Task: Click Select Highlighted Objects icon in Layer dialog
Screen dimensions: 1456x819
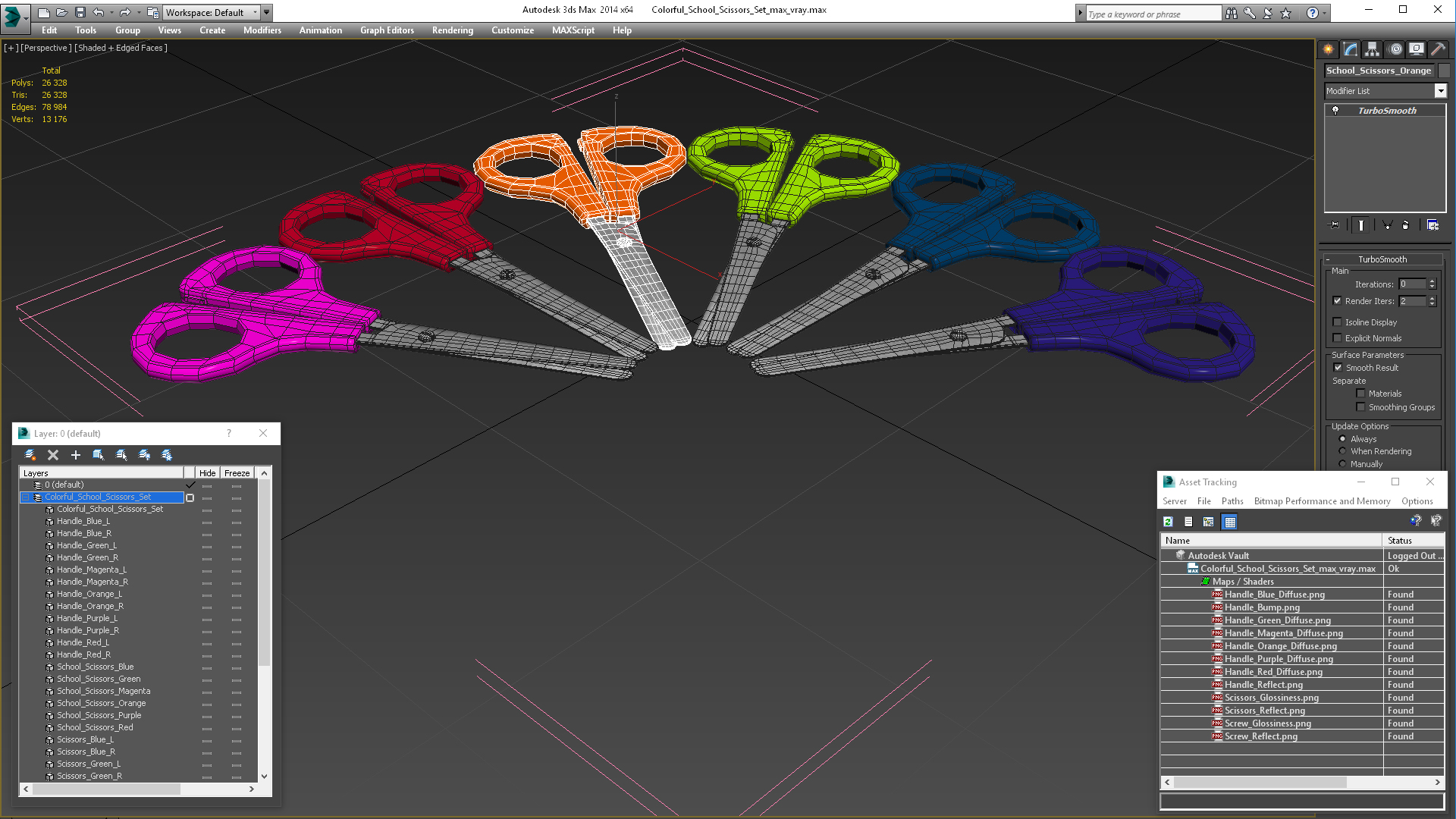Action: click(x=99, y=455)
